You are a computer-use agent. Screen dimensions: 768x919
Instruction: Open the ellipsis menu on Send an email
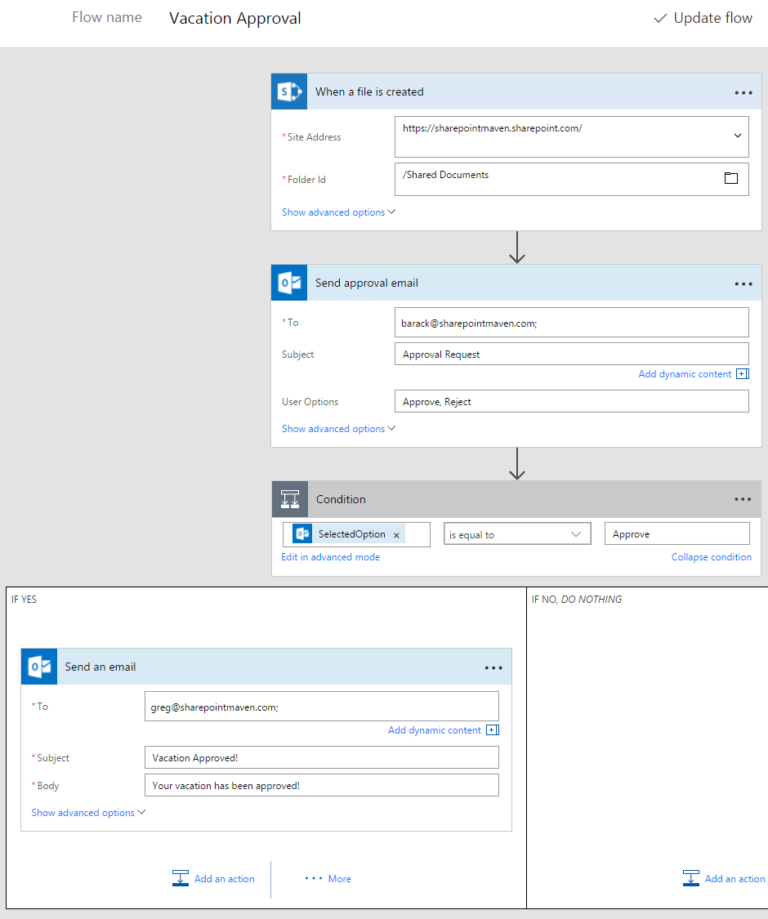click(493, 667)
